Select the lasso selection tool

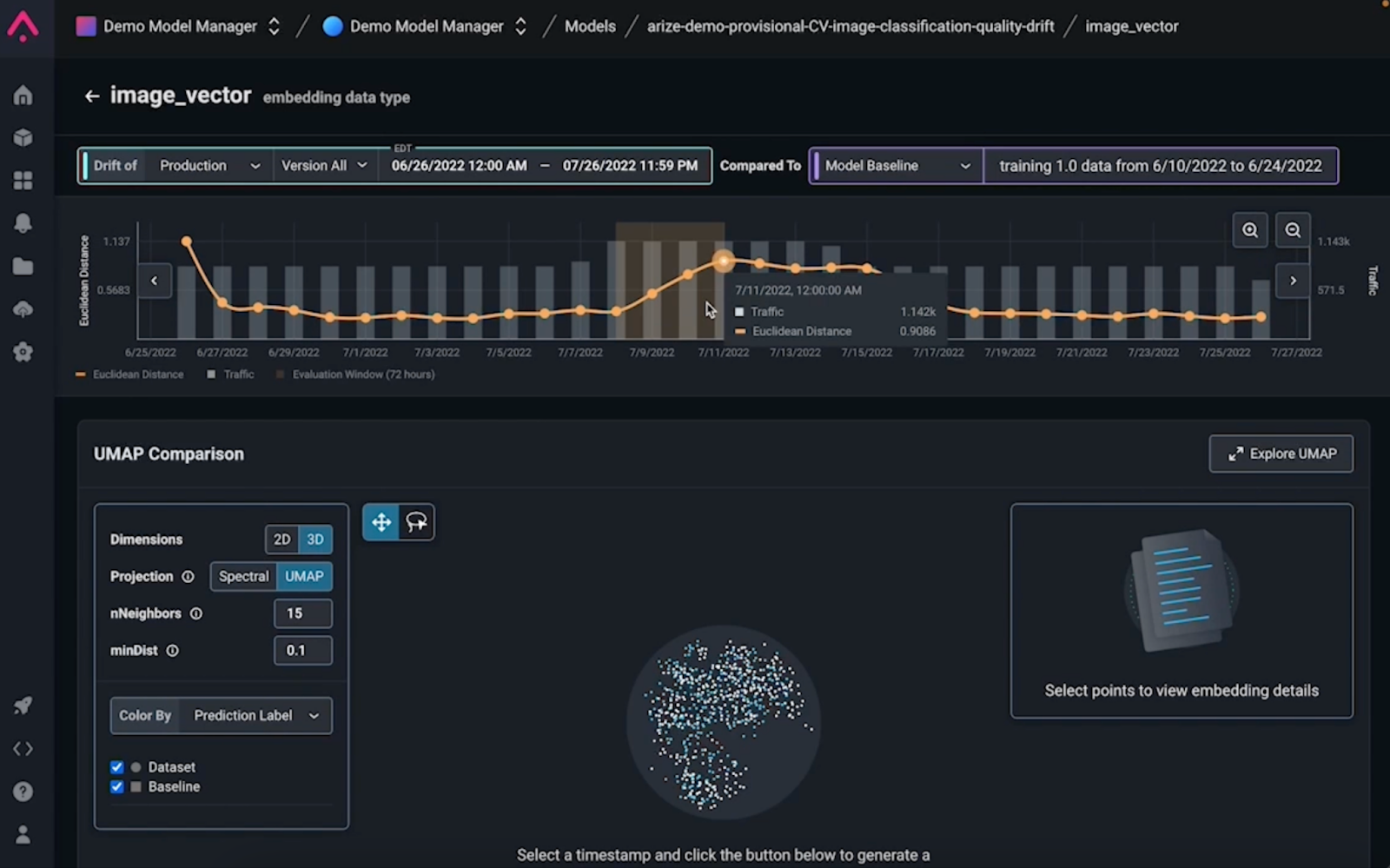point(417,522)
